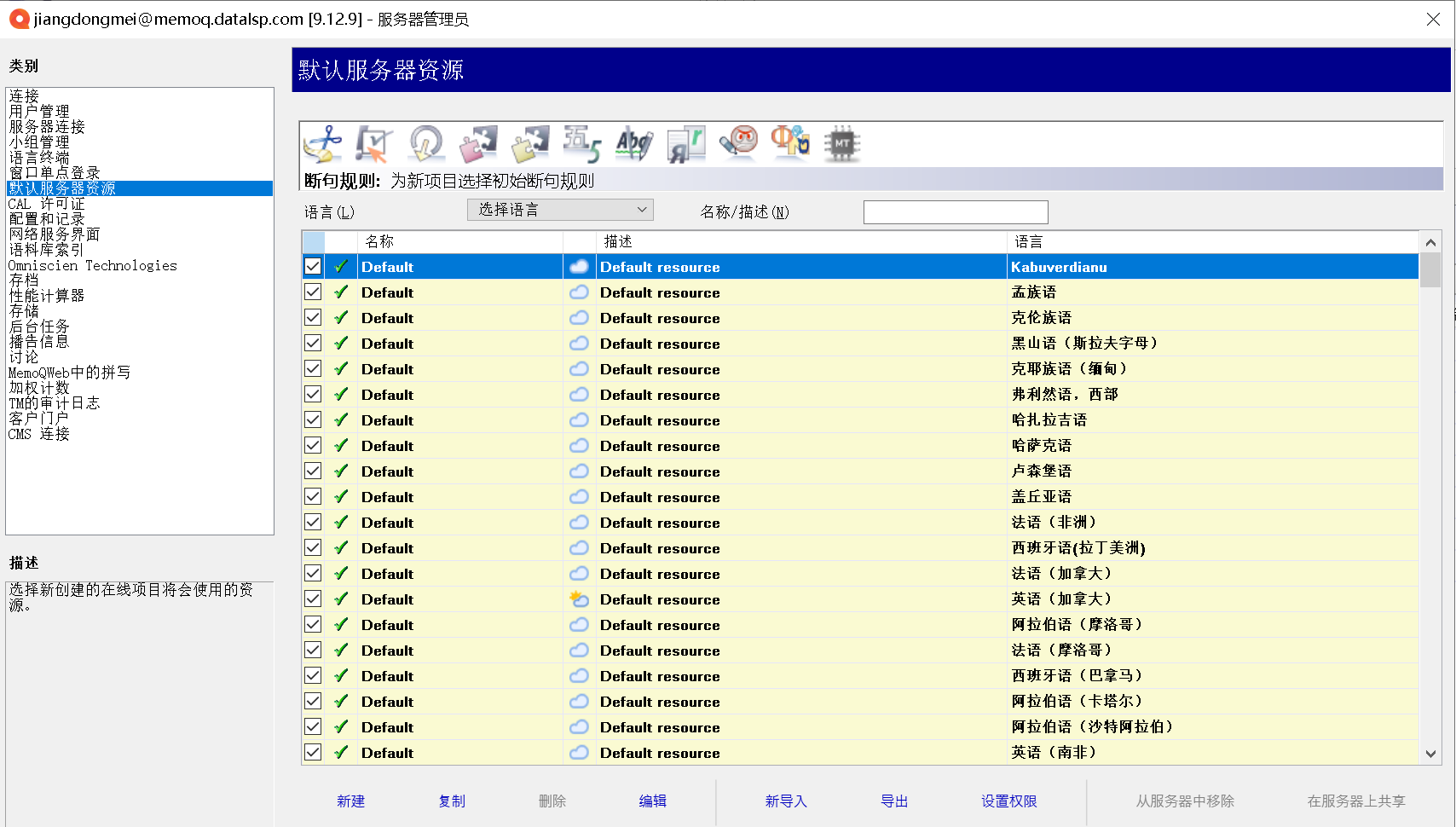Image resolution: width=1456 pixels, height=827 pixels.
Task: Select 性能计算器 category
Action: (x=47, y=296)
